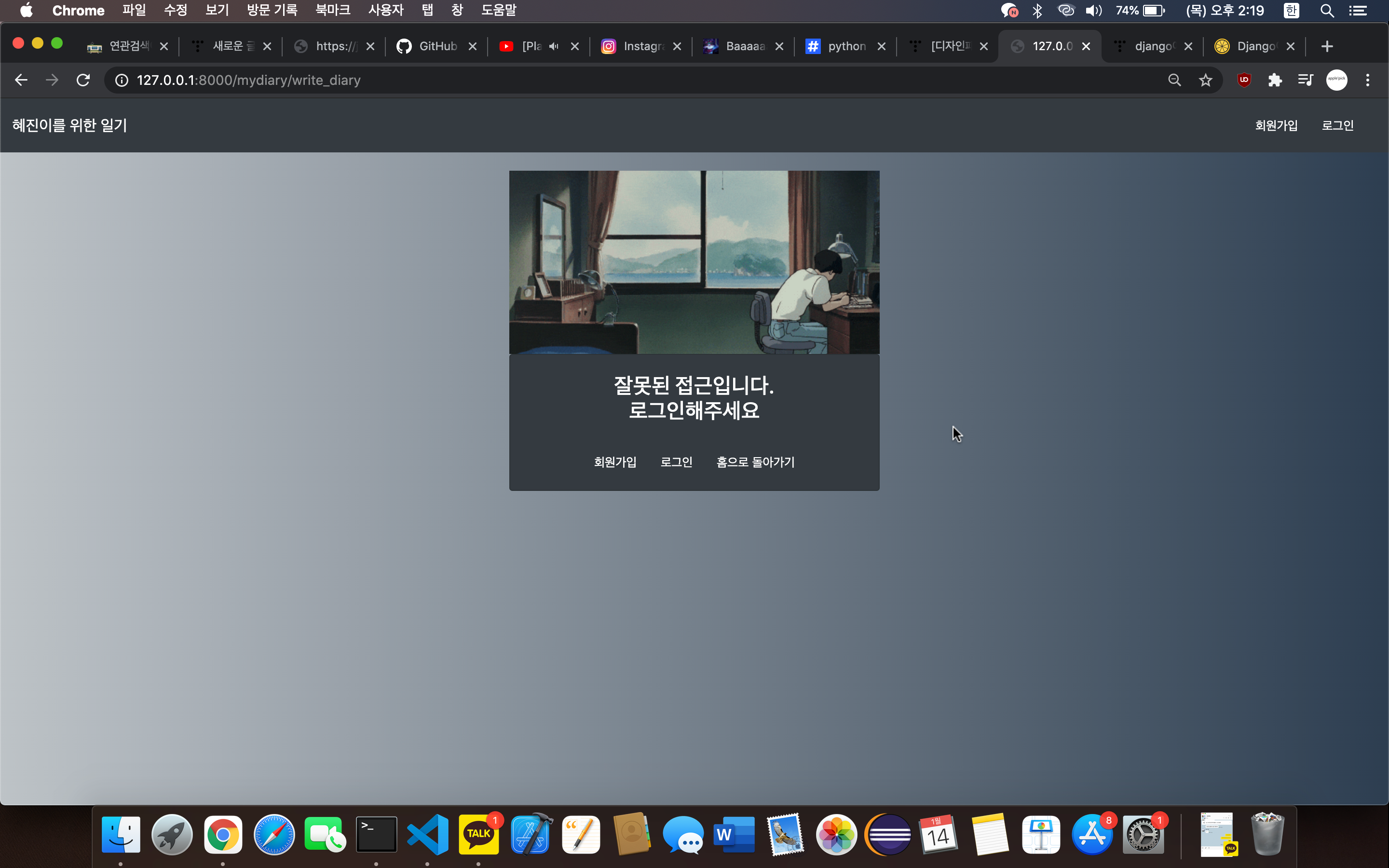Open the 방문 기록 menu
1389x868 pixels.
tap(272, 10)
